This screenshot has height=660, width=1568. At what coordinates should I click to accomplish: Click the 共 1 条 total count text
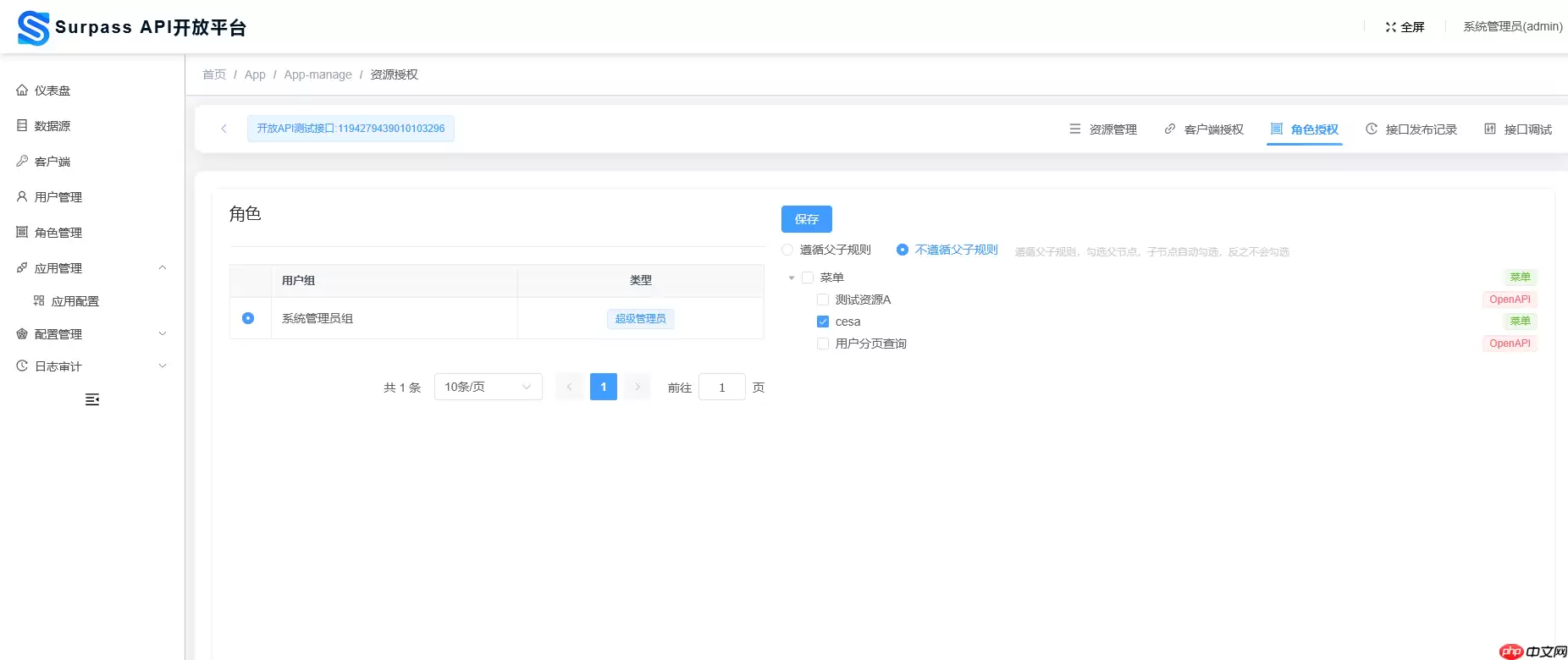[402, 388]
